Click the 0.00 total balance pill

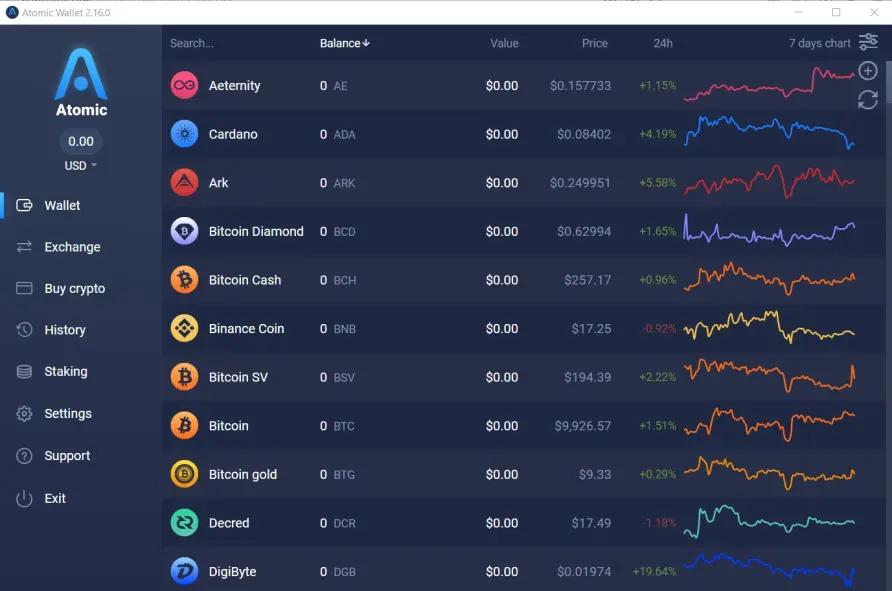click(x=81, y=141)
